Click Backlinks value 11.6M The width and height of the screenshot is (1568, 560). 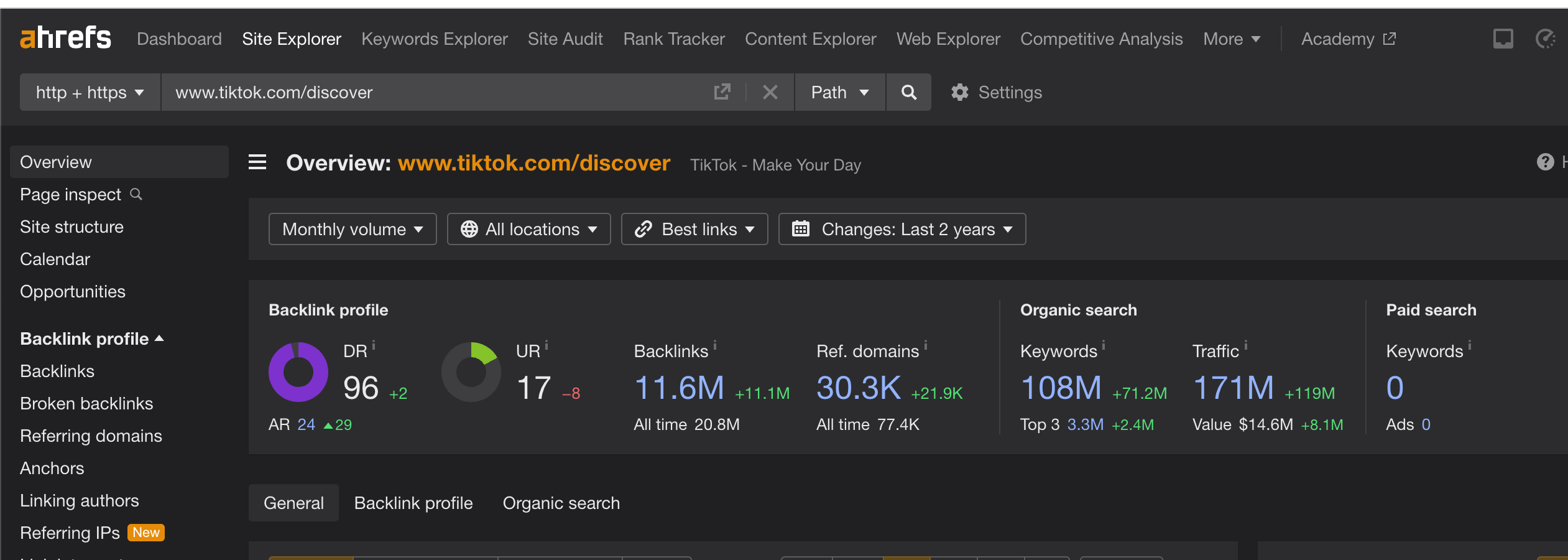coord(679,388)
